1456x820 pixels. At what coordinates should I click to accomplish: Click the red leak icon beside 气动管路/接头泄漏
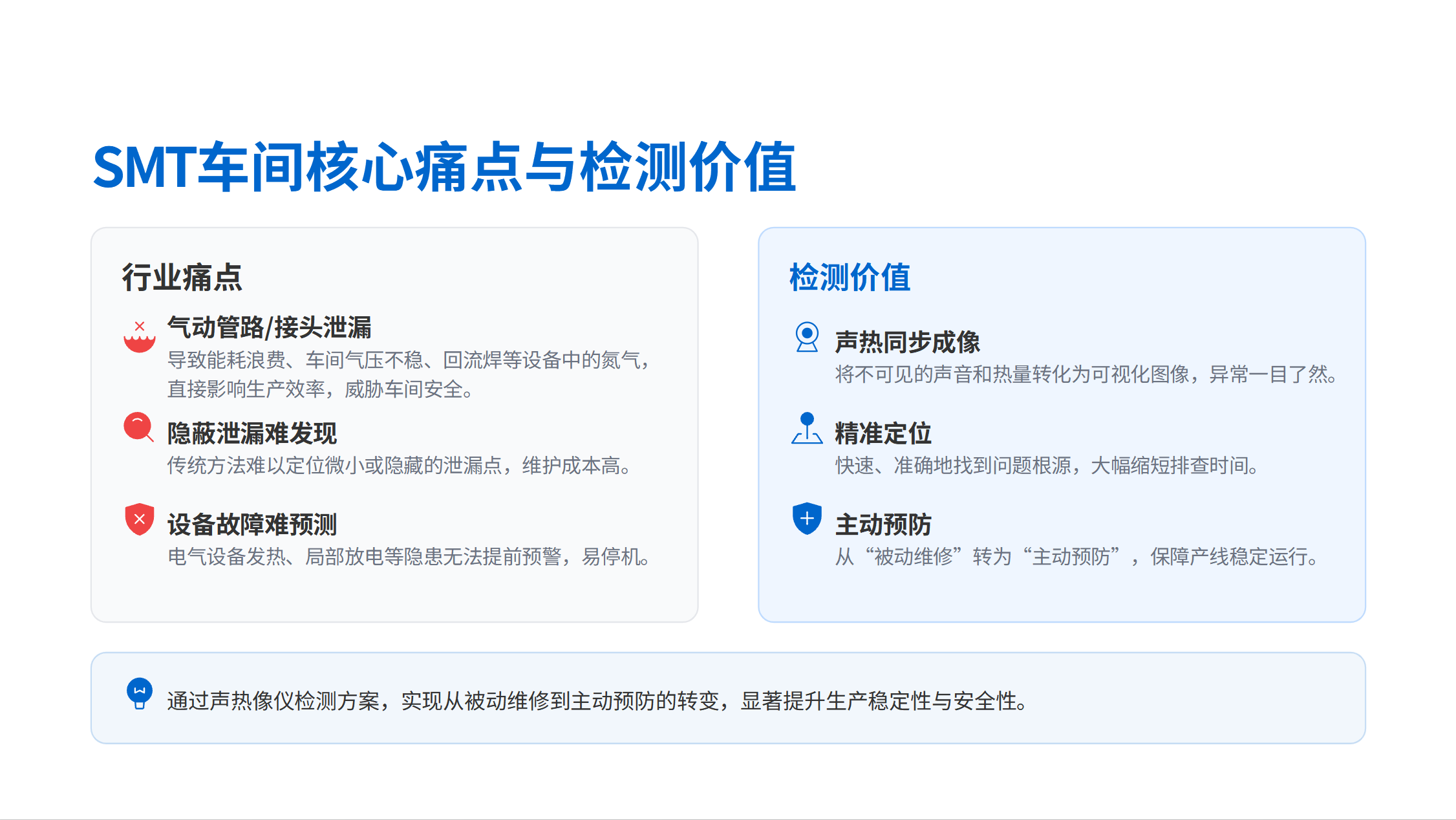[139, 338]
